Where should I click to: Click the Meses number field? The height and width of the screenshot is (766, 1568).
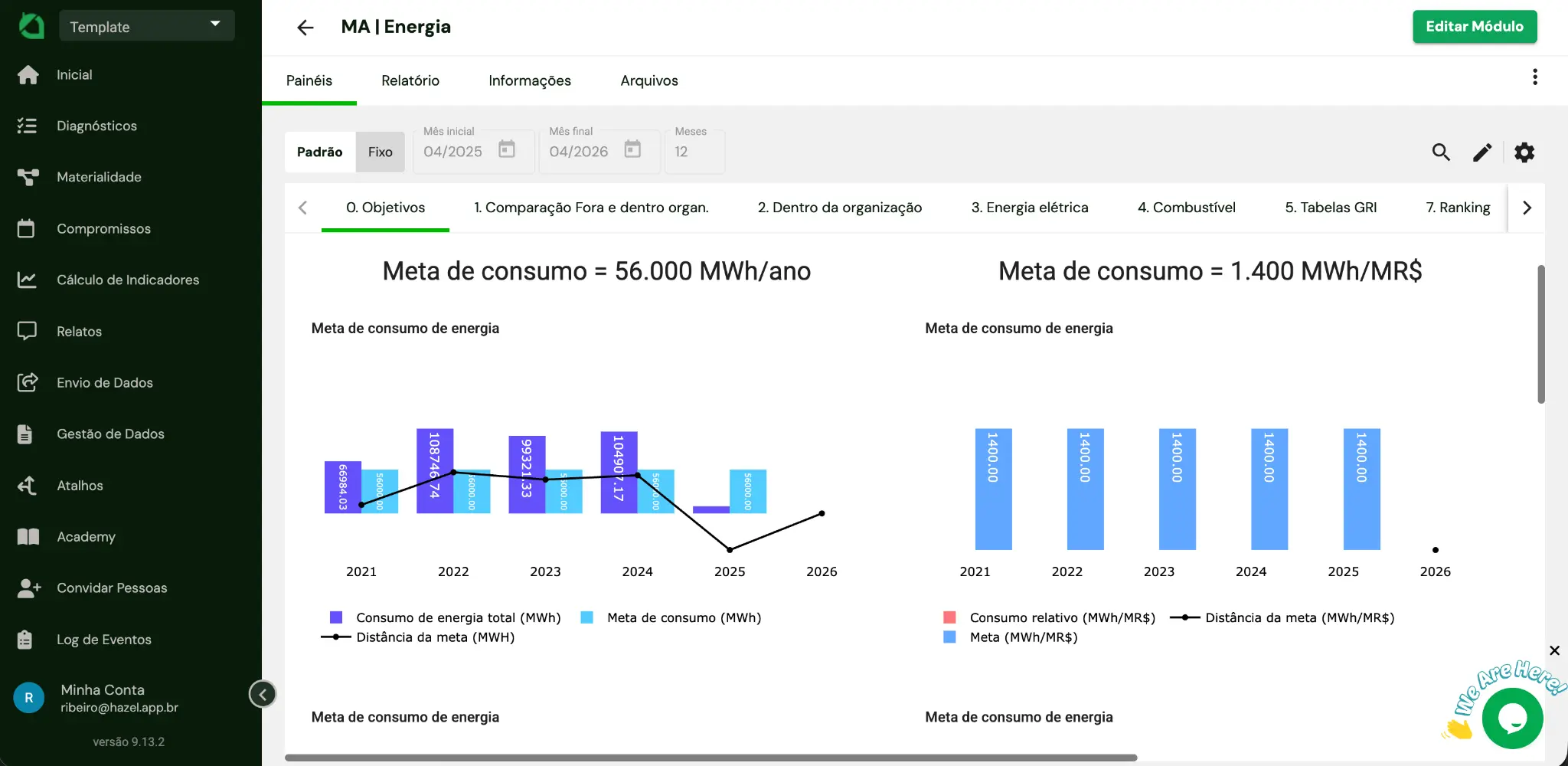(694, 152)
